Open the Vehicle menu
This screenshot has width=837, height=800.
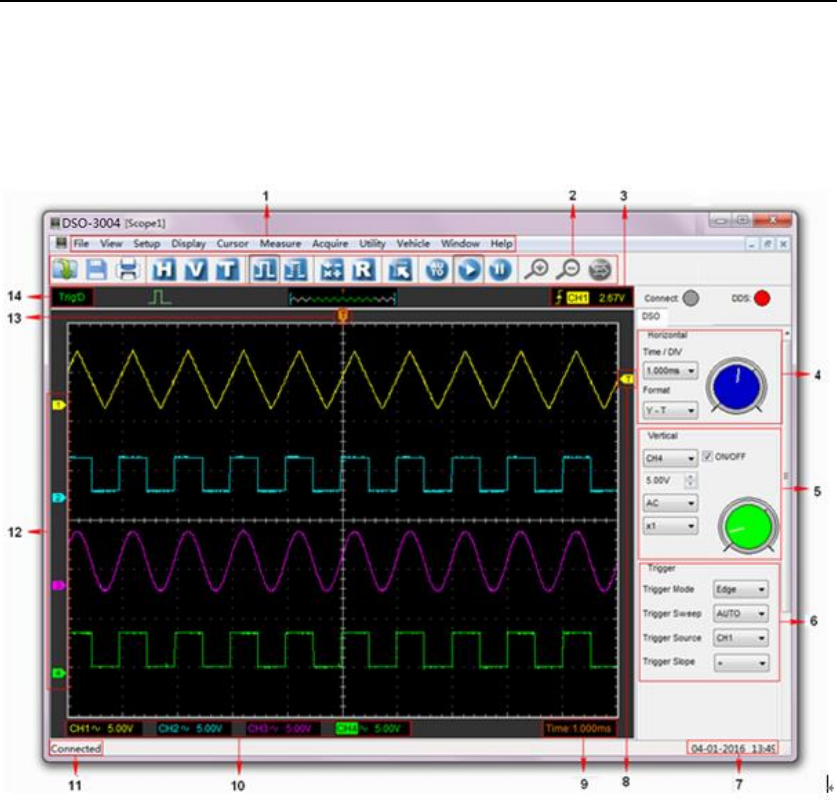tap(413, 243)
